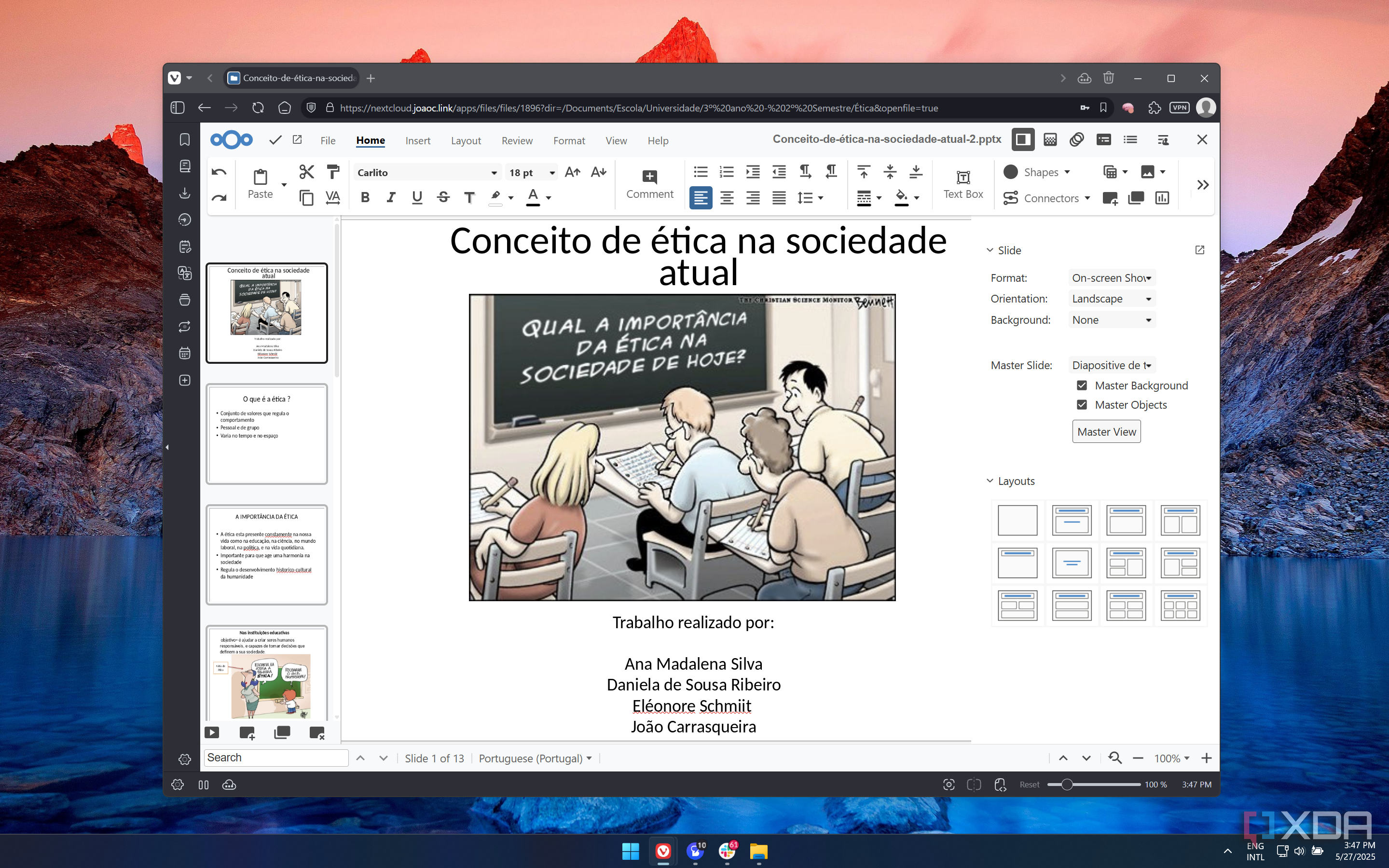
Task: Toggle Strikethrough formatting
Action: (x=443, y=198)
